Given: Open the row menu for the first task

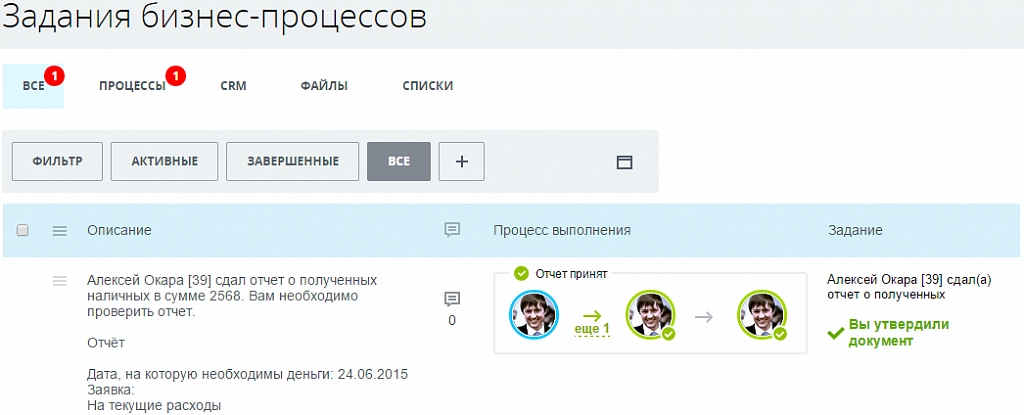Looking at the screenshot, I should coord(59,281).
